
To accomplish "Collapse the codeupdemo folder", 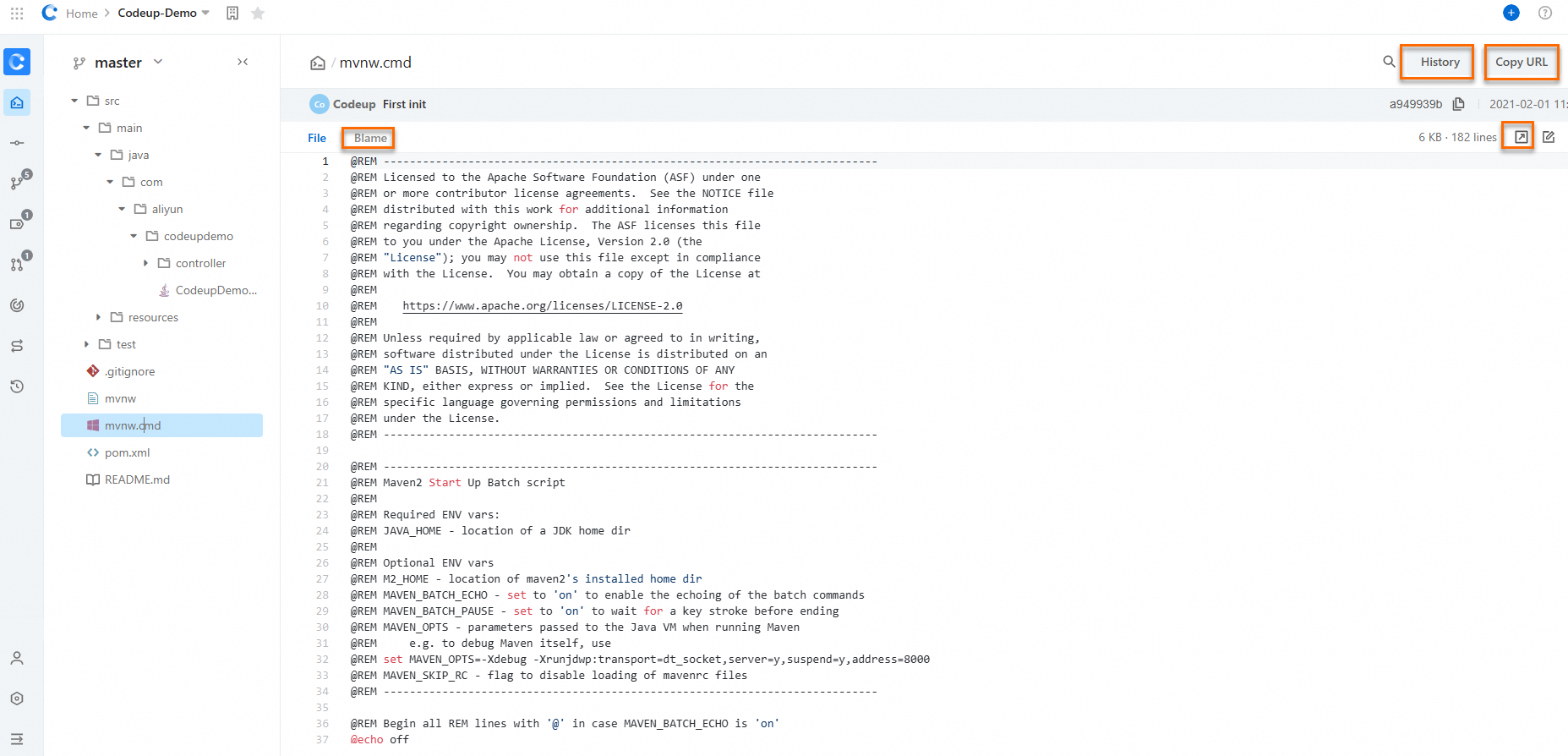I will click(134, 236).
